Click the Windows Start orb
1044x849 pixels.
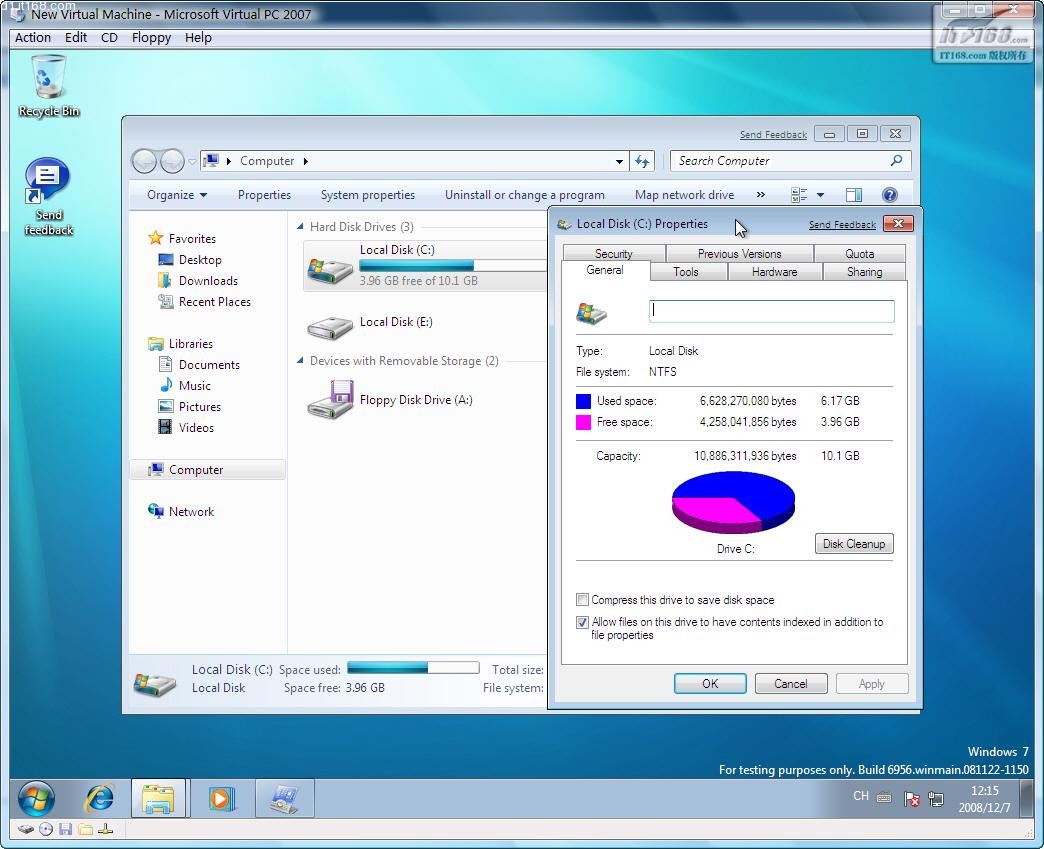(36, 798)
